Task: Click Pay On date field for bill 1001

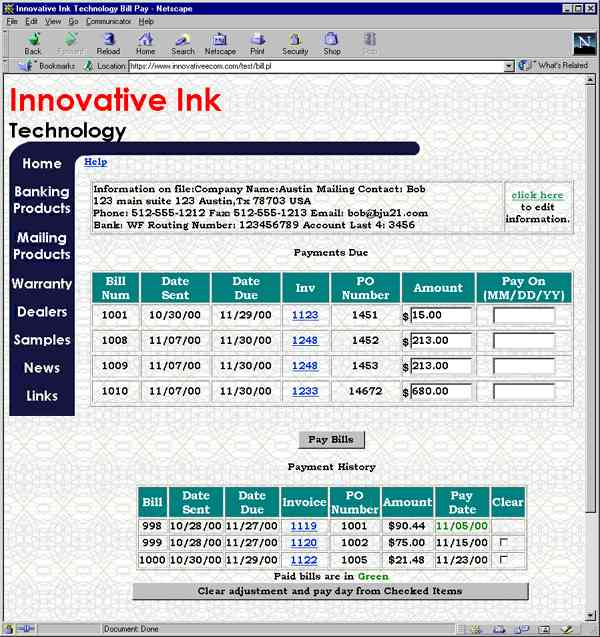Action: click(x=524, y=316)
